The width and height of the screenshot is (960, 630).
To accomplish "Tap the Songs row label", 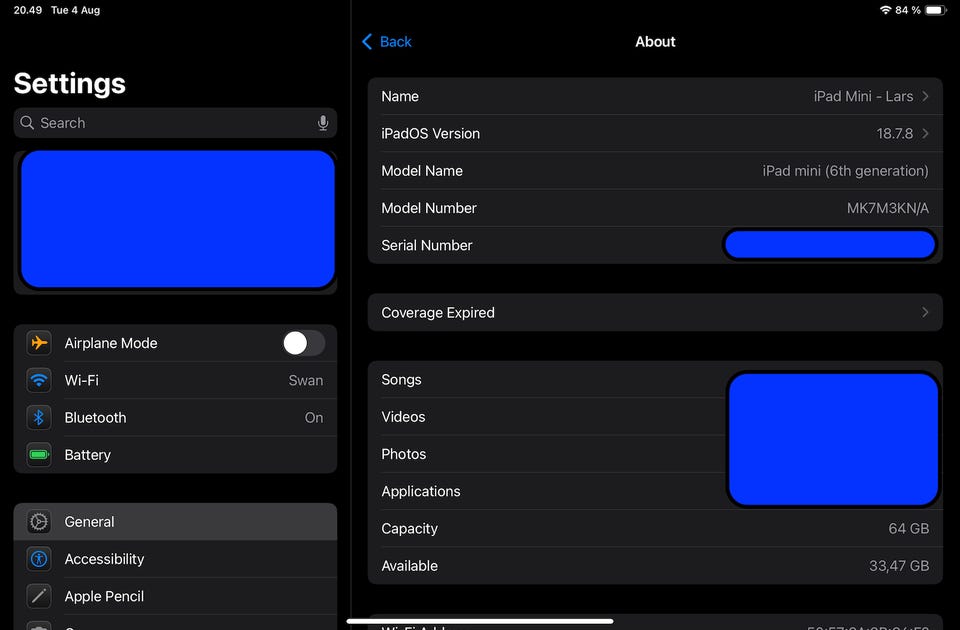I will tap(401, 380).
